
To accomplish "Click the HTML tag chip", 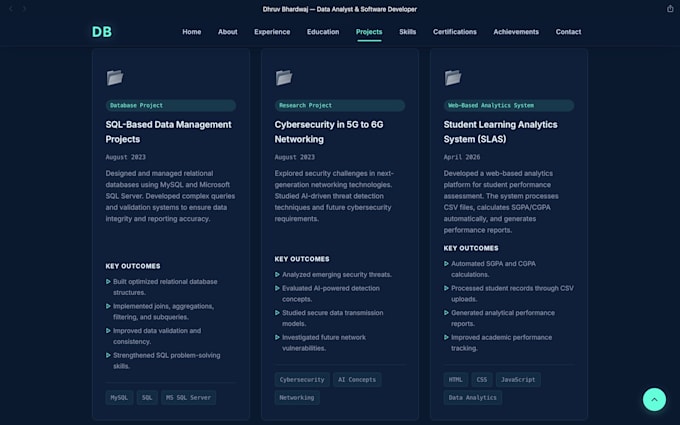I will click(456, 380).
